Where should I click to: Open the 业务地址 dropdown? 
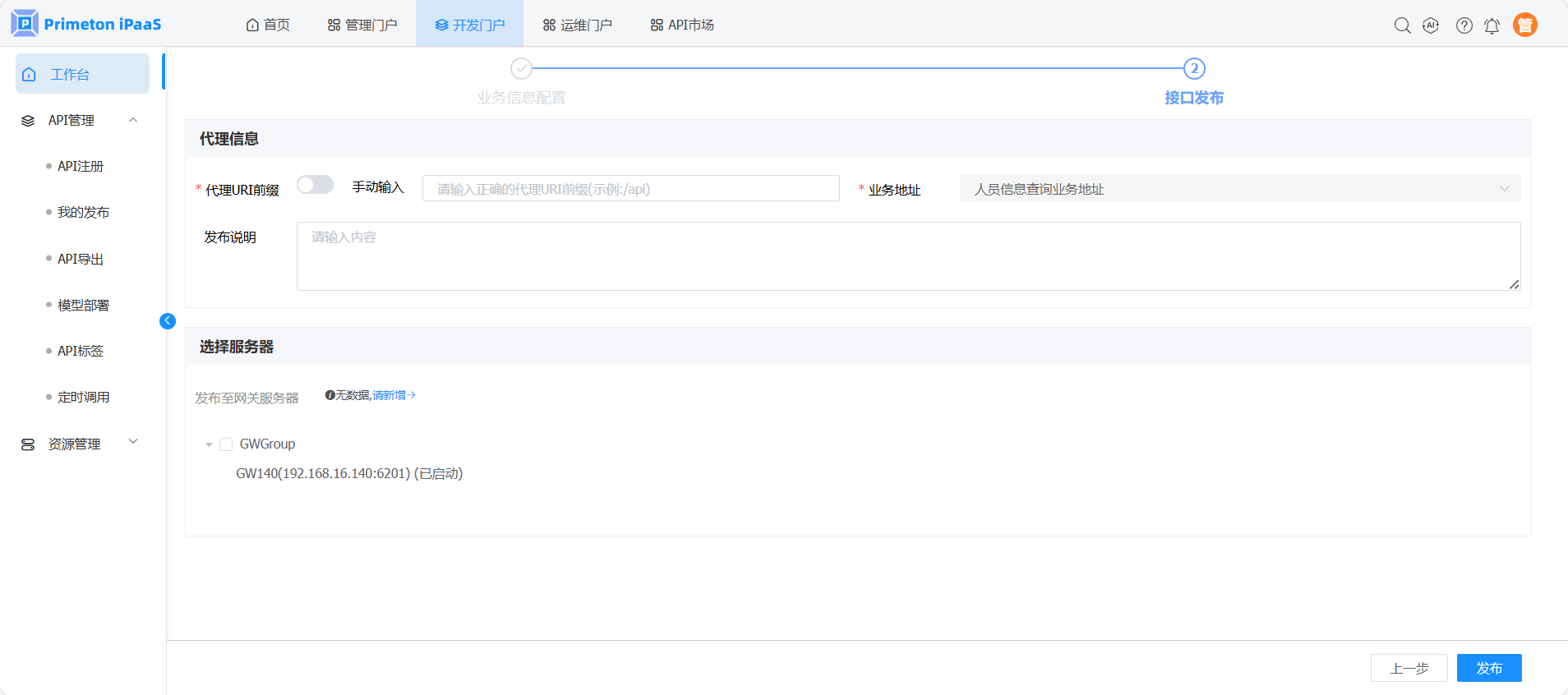1239,189
